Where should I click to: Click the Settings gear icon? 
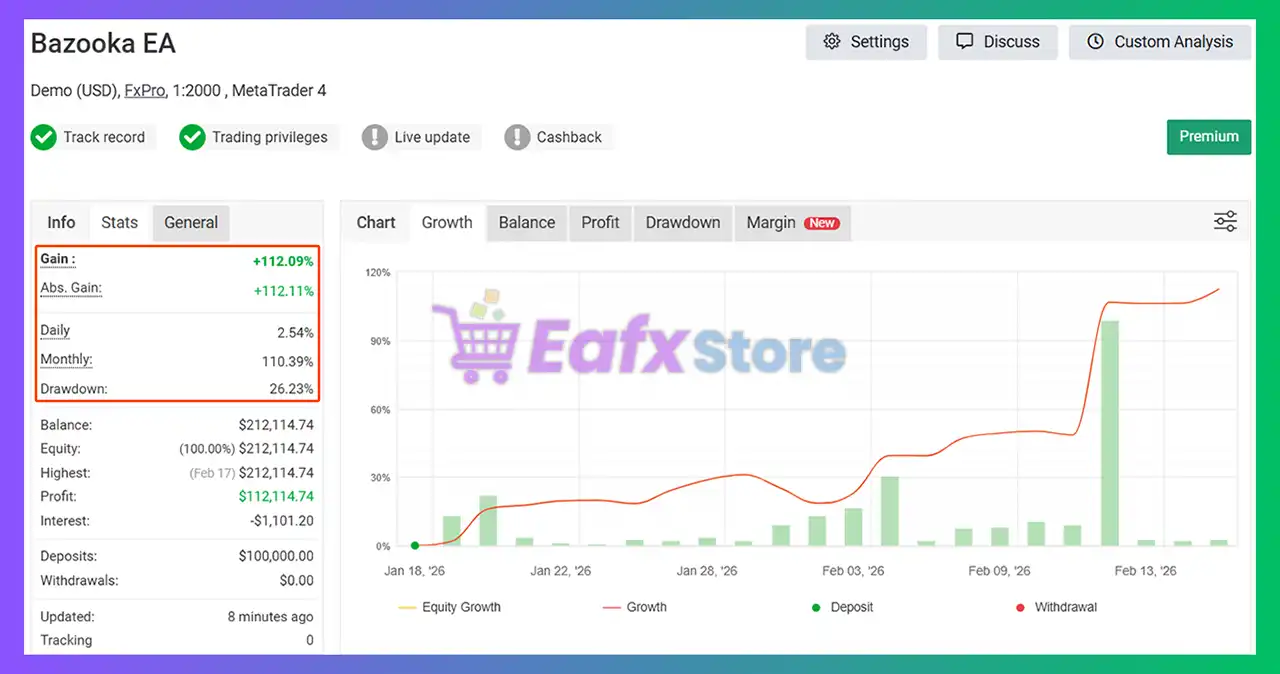coord(831,41)
